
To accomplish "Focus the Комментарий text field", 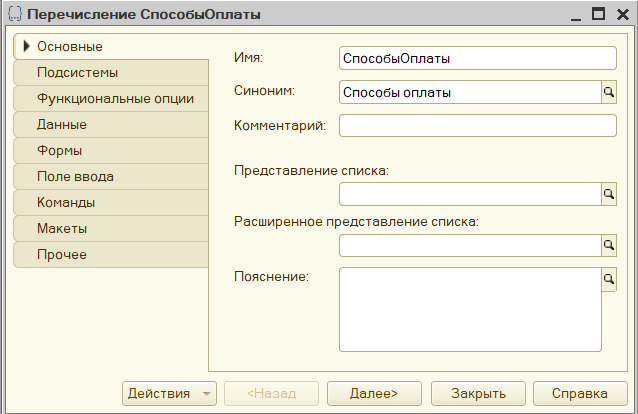I will pyautogui.click(x=477, y=126).
